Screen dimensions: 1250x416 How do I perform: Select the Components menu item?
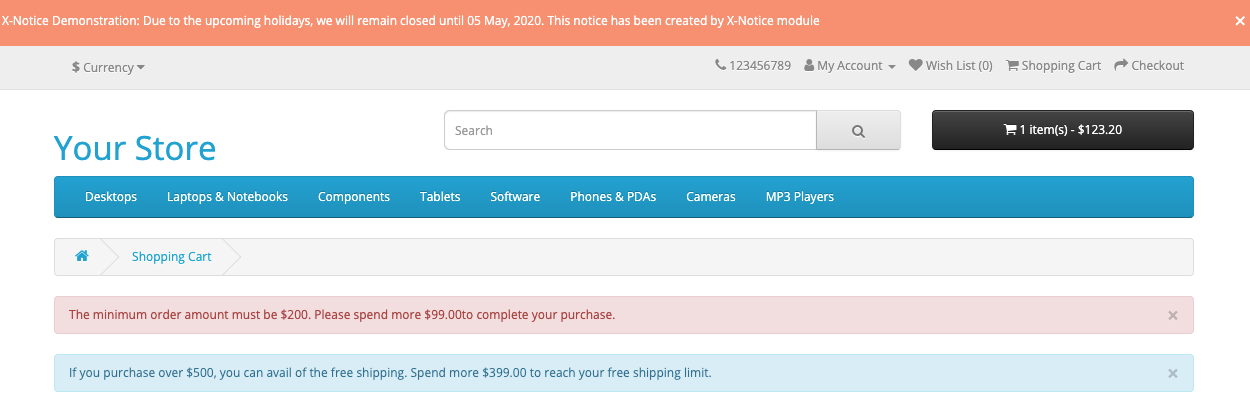click(354, 197)
